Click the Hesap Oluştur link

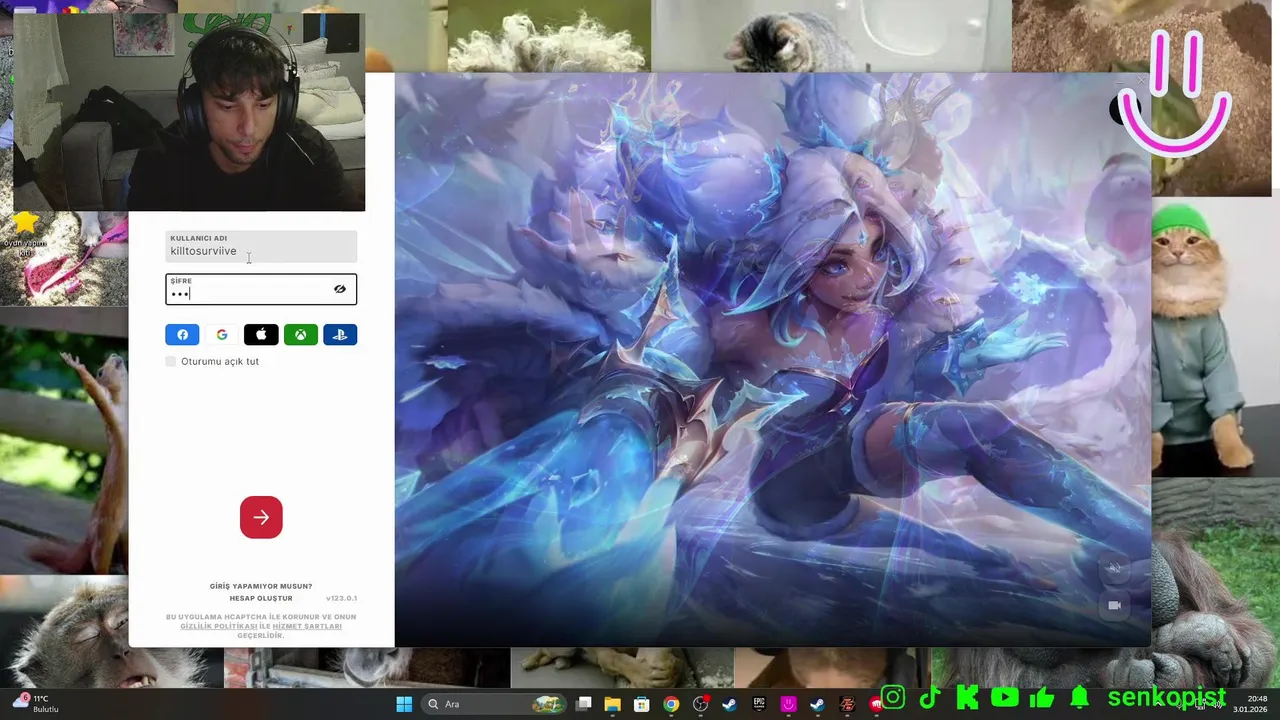261,598
